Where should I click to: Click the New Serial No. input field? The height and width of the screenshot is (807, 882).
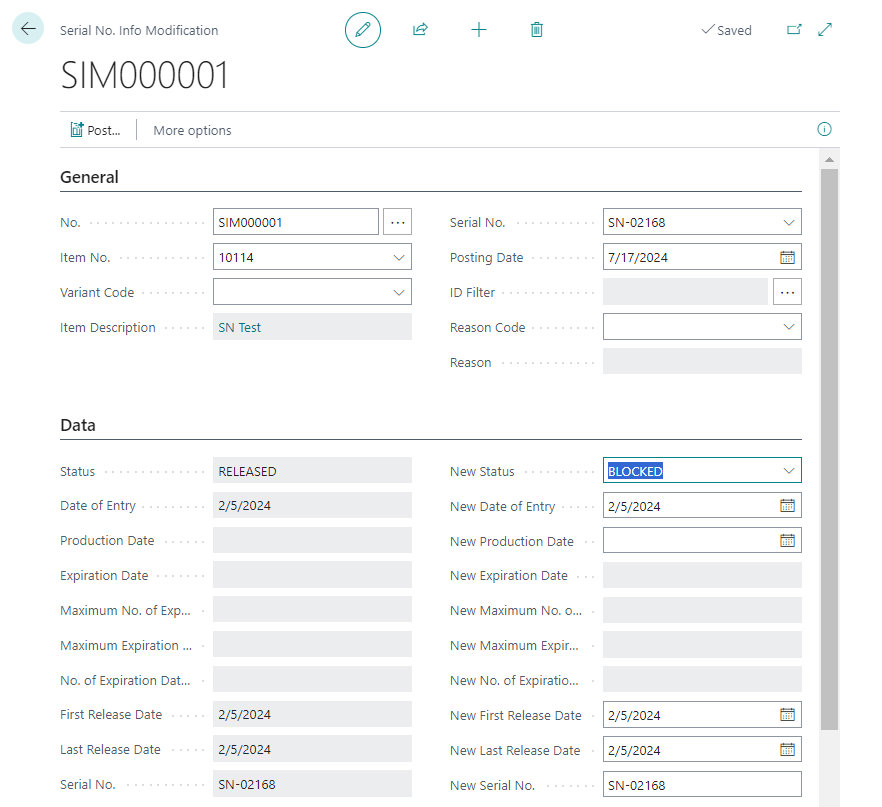[x=702, y=785]
